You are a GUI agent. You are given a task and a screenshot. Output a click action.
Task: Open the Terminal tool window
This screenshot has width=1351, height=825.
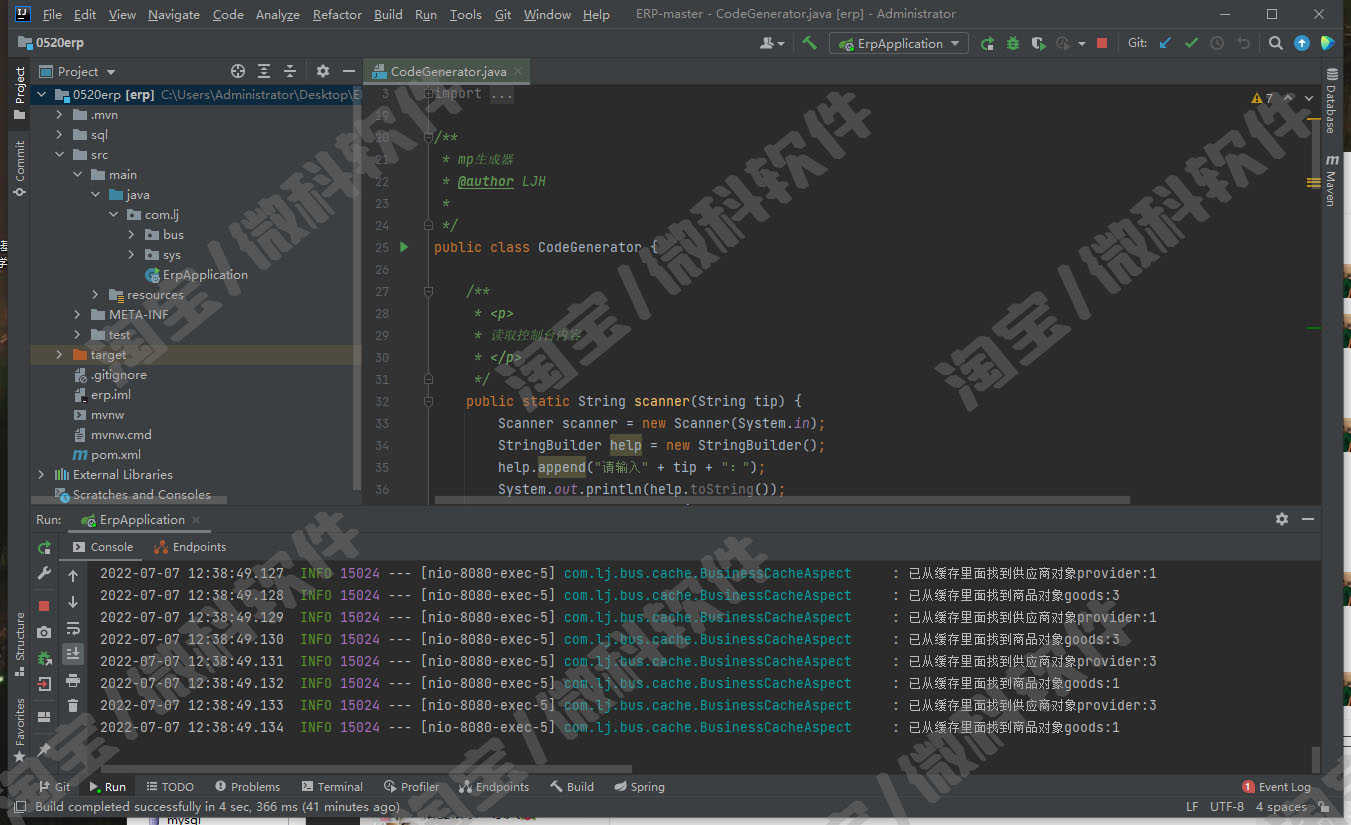(332, 787)
